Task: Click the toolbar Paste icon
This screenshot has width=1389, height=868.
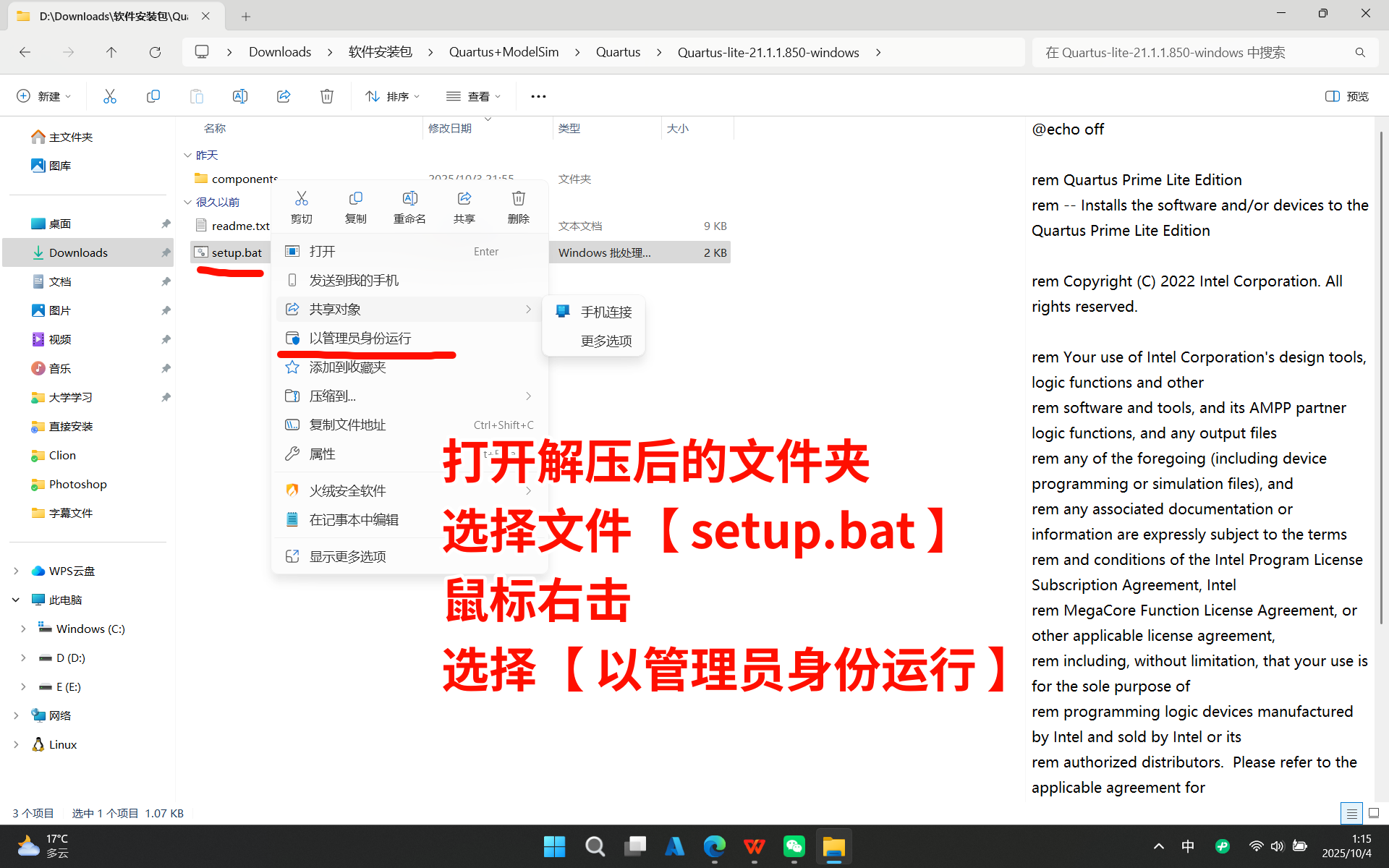Action: coord(197,96)
